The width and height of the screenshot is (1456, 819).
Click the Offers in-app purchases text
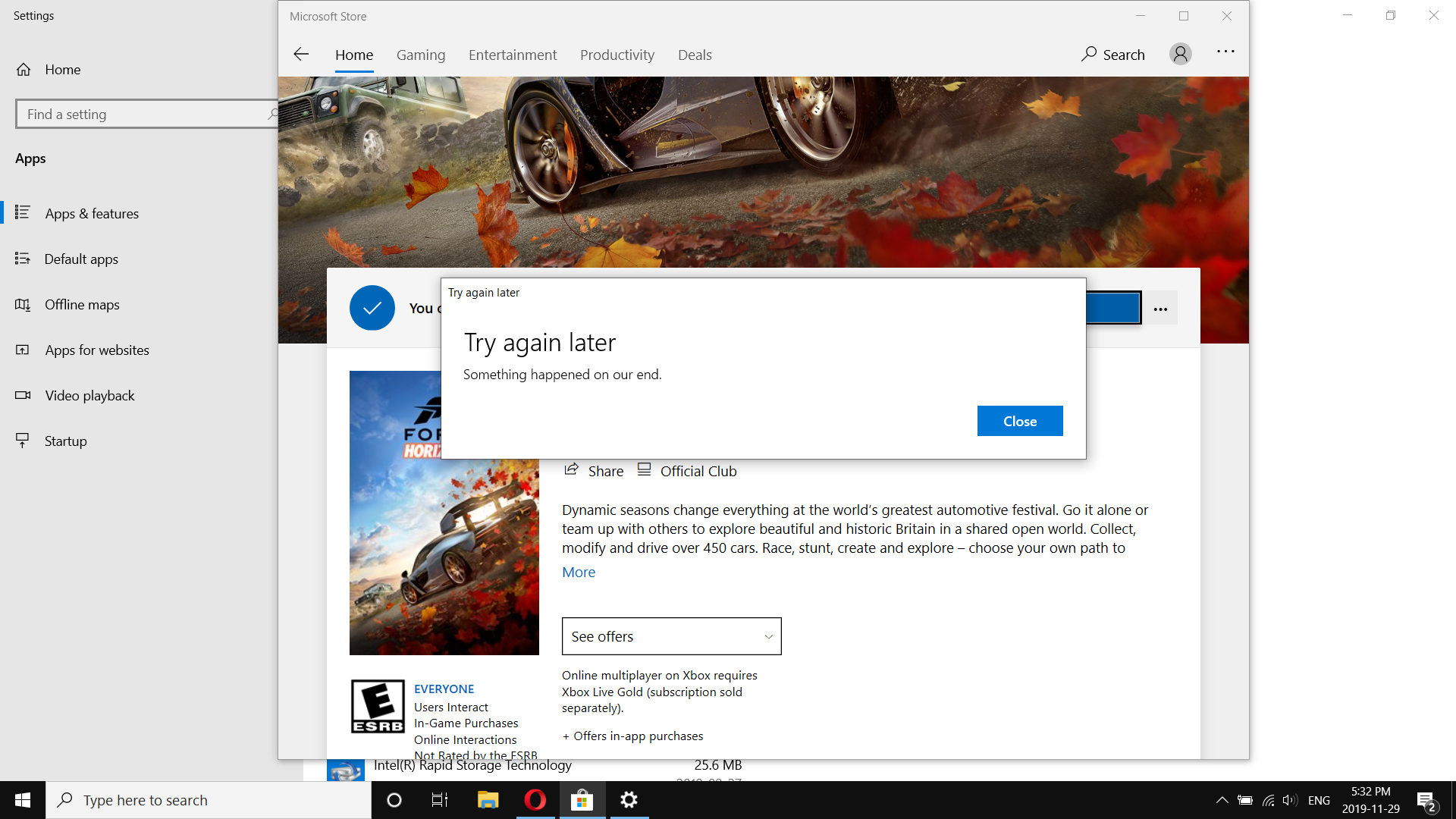[632, 736]
